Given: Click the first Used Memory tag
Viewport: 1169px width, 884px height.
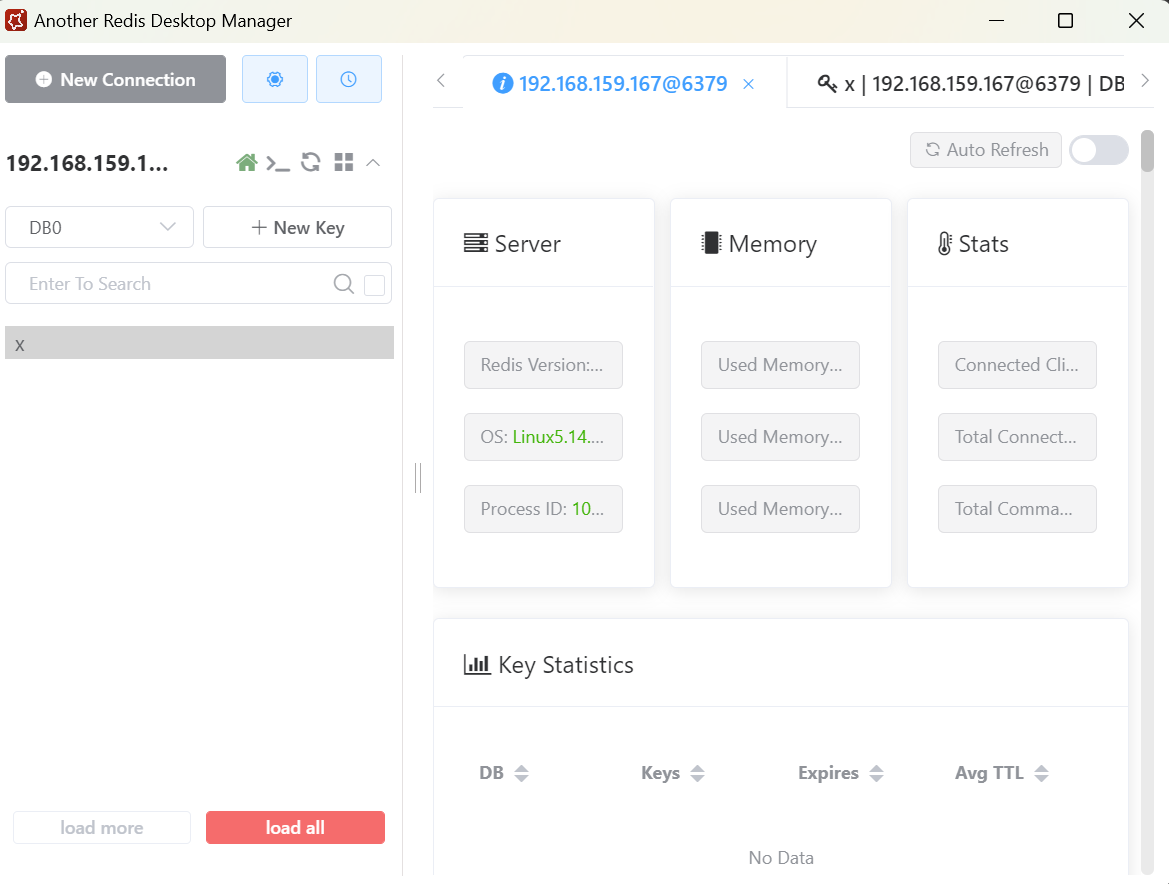Looking at the screenshot, I should [x=780, y=364].
